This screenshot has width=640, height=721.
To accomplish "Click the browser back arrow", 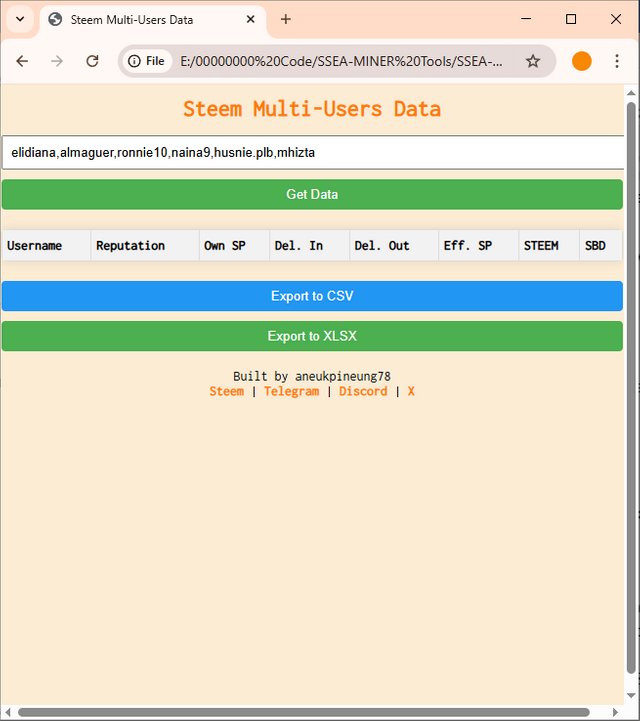I will (x=22, y=61).
